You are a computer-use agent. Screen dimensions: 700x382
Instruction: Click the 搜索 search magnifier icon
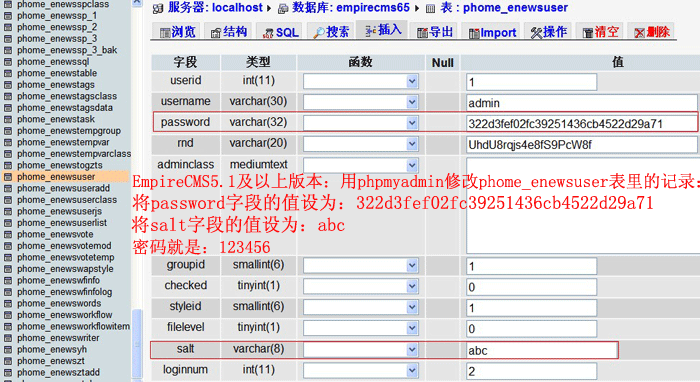point(319,33)
